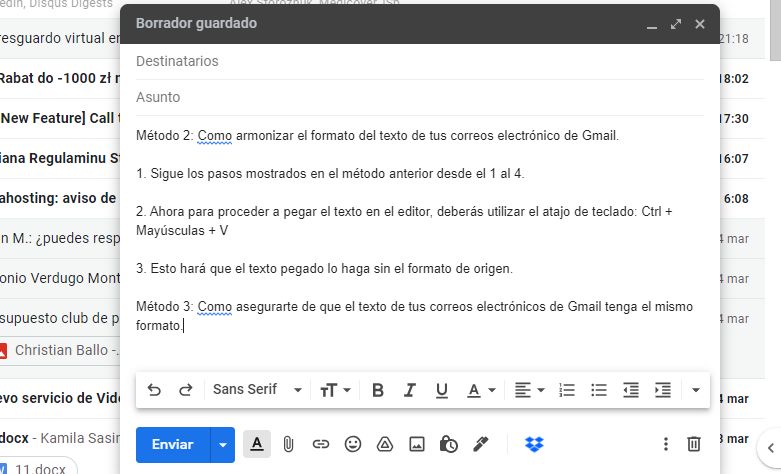Click the word 'Método 3:' in the body
Screen dimensions: 781x474
click(164, 306)
